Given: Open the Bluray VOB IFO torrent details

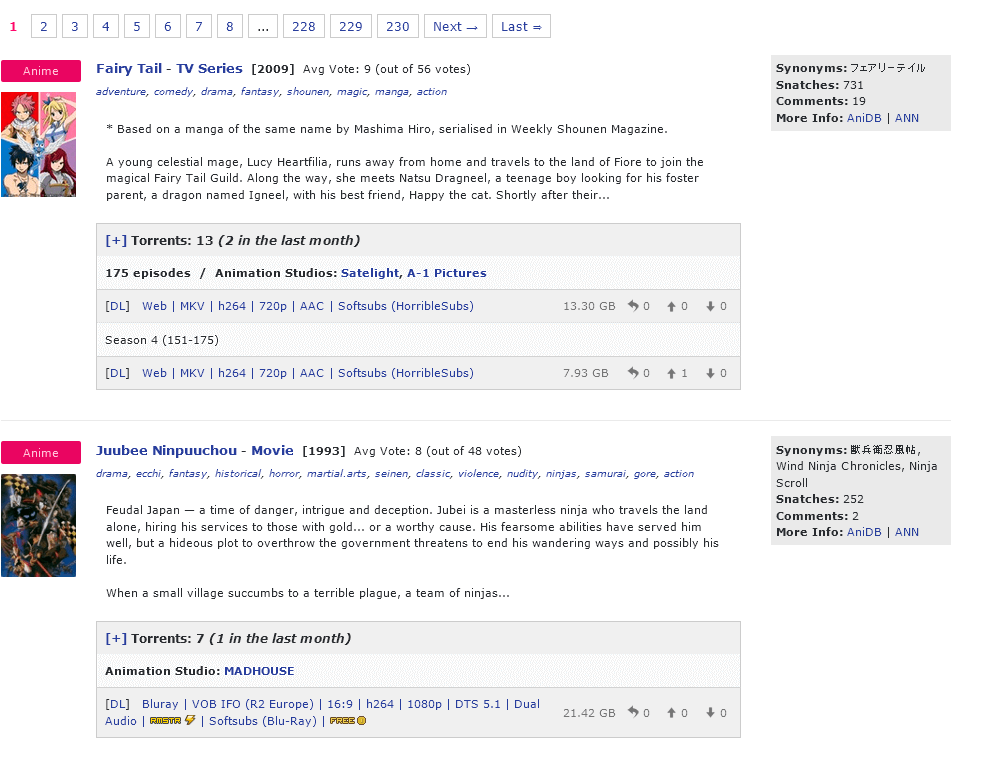Looking at the screenshot, I should tap(323, 712).
